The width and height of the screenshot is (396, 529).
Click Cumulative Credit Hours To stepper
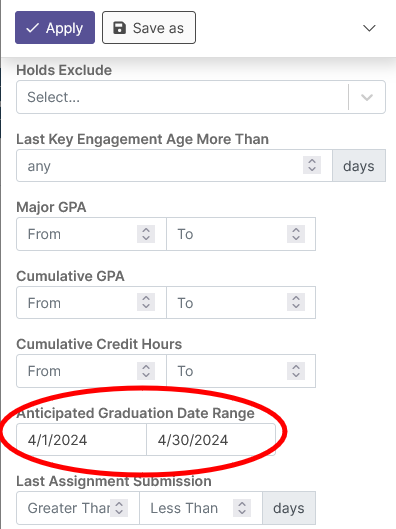[x=296, y=371]
